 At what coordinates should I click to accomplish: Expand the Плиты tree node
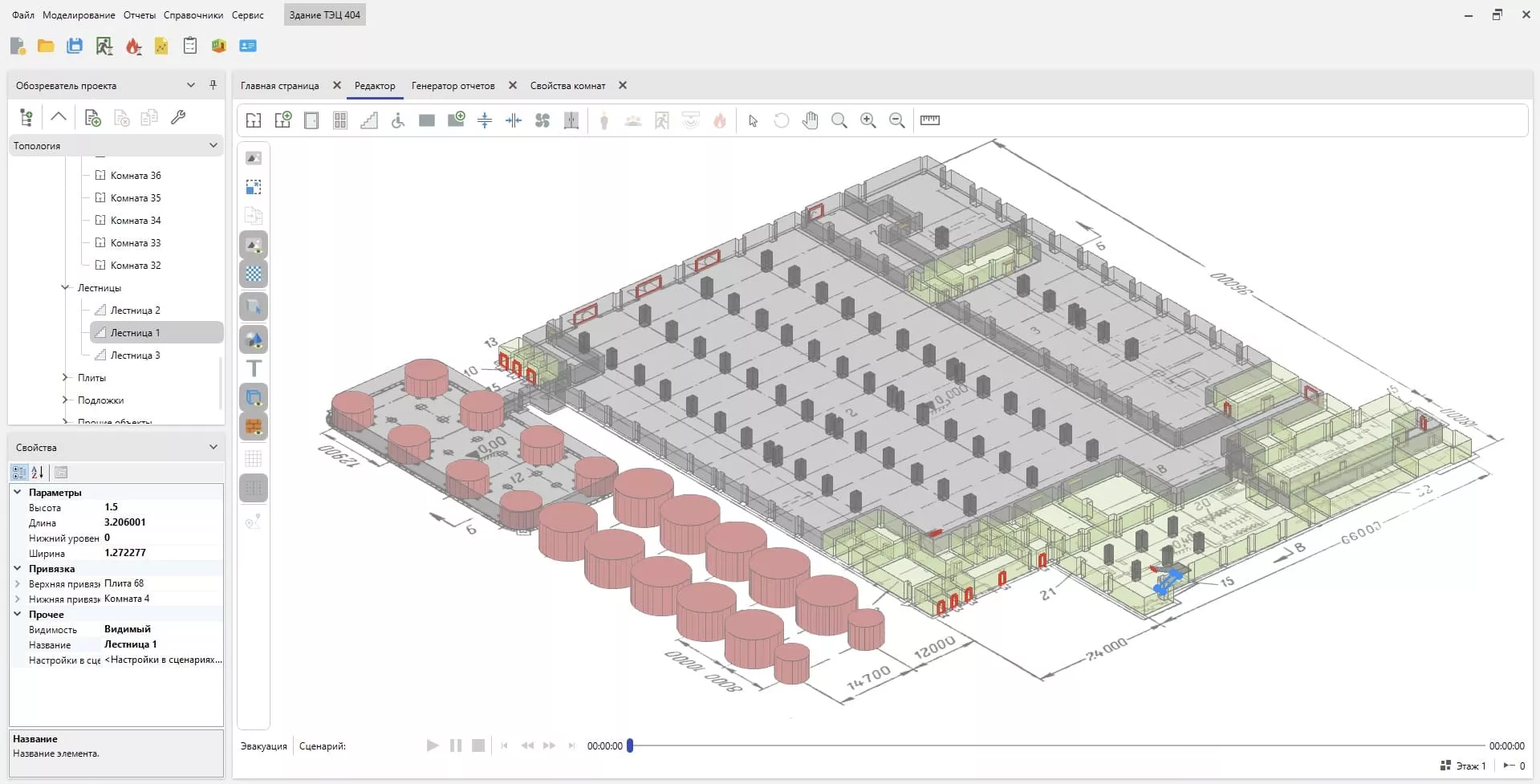point(66,377)
